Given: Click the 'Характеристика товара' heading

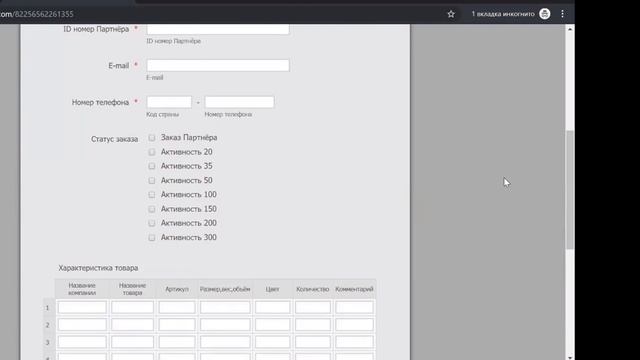Looking at the screenshot, I should point(98,268).
